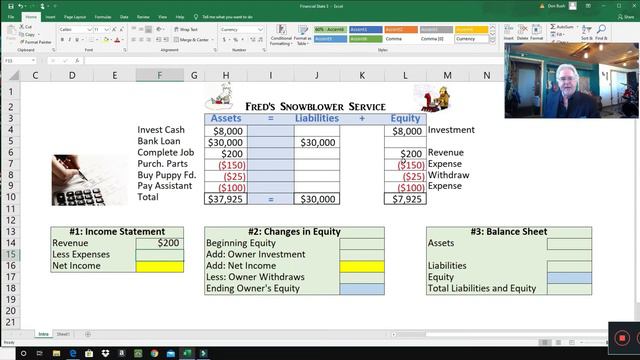The image size is (640, 360).
Task: Increase font size with the larger A icon
Action: 114,29
